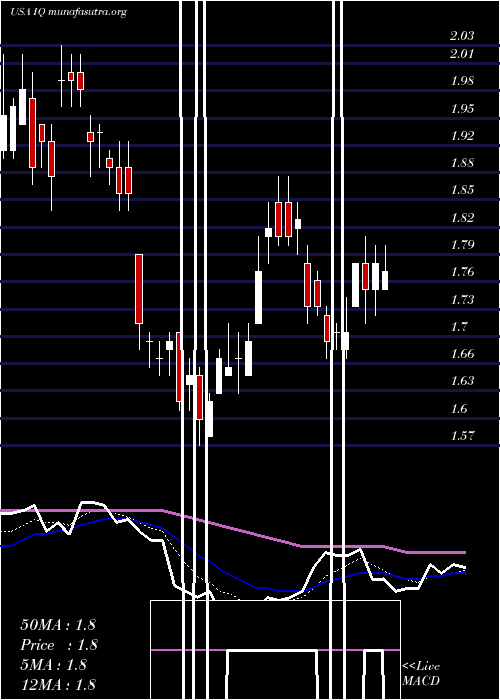Image resolution: width=500 pixels, height=700 pixels.
Task: Click the 1.95 price axis label
Action: click(462, 108)
